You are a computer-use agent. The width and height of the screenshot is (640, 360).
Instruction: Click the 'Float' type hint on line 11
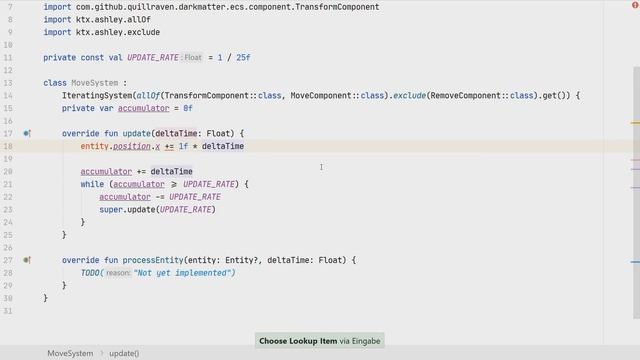(x=193, y=58)
